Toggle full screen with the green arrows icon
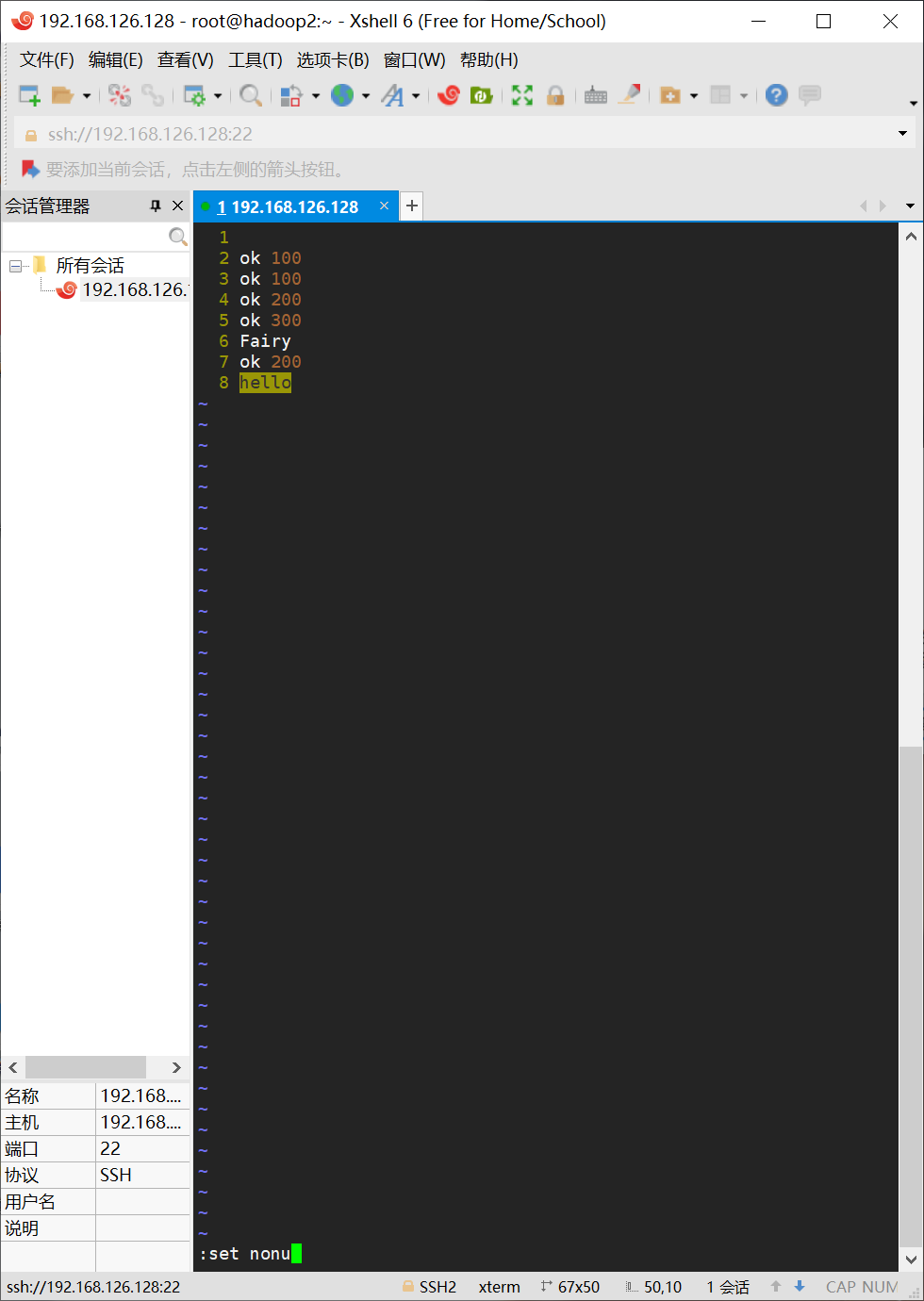Screen dimensions: 924x1301 click(522, 95)
